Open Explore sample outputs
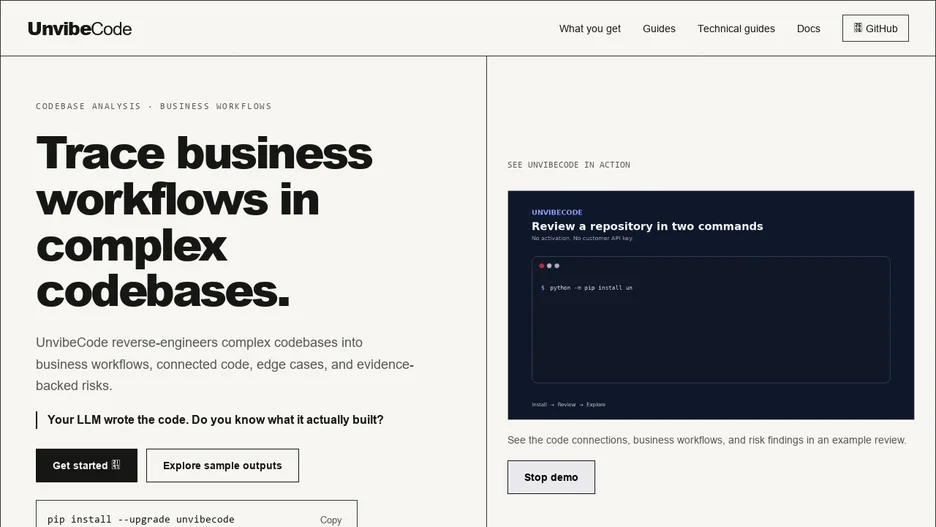The image size is (936, 527). [x=222, y=466]
